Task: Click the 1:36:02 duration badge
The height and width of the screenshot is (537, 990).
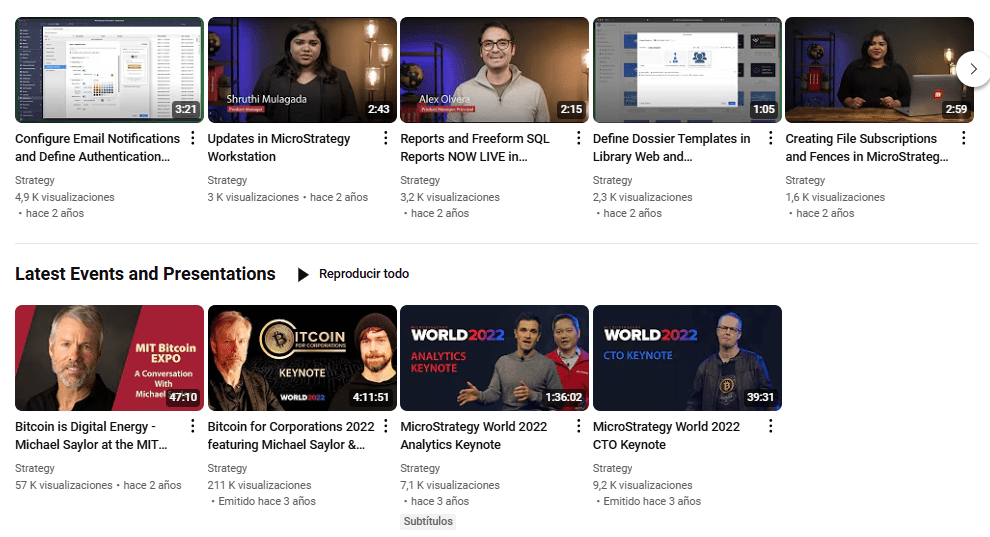Action: [x=564, y=397]
